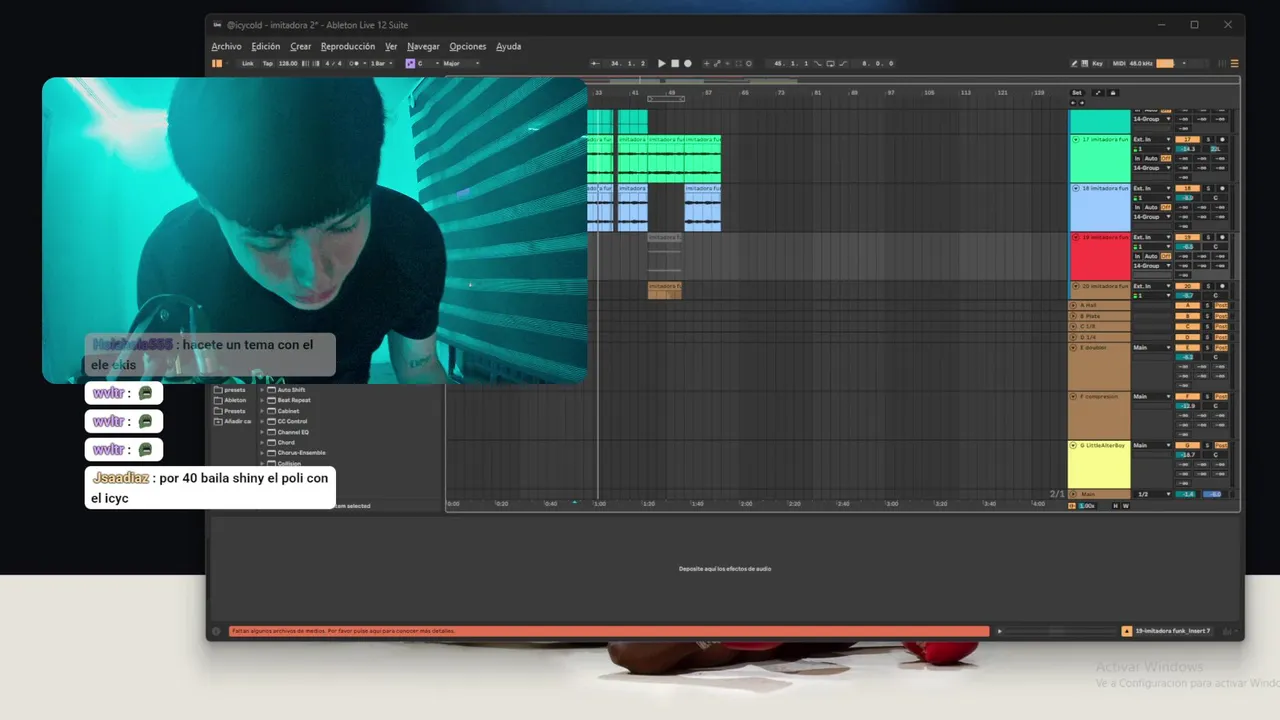Start playback with the Play button
1280x720 pixels.
[661, 63]
